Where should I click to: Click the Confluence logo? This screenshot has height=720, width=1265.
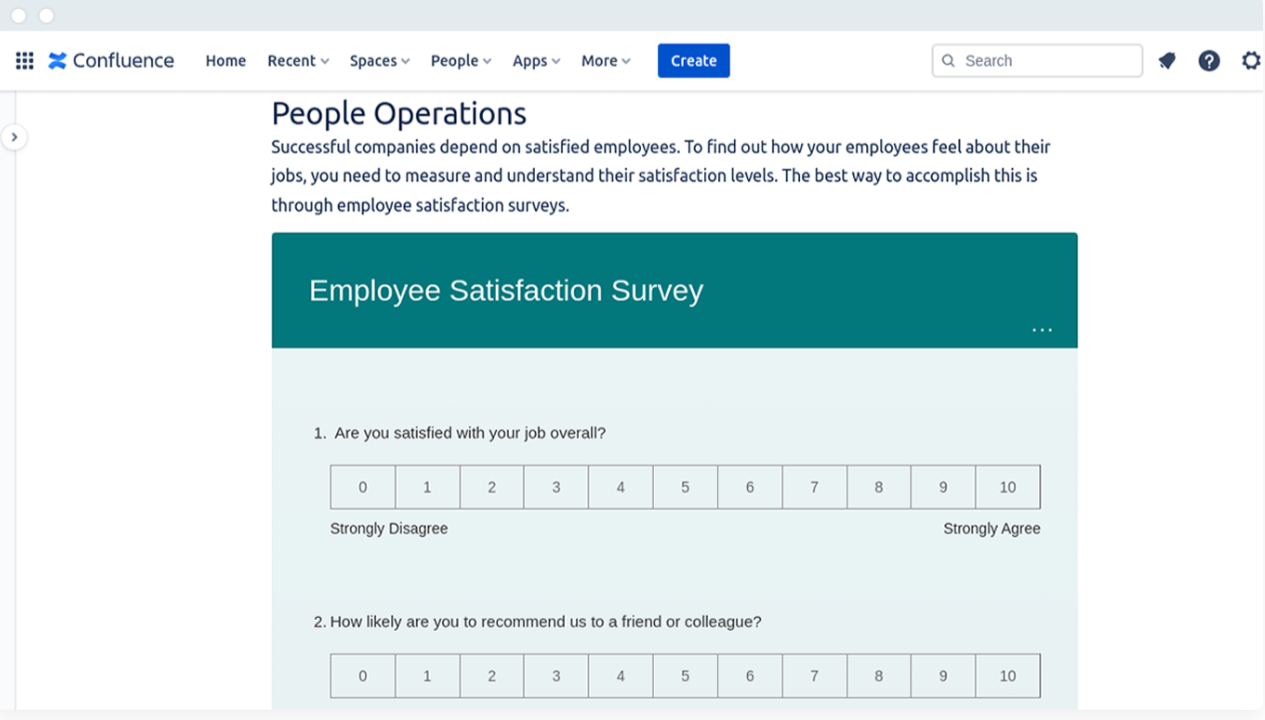click(110, 60)
